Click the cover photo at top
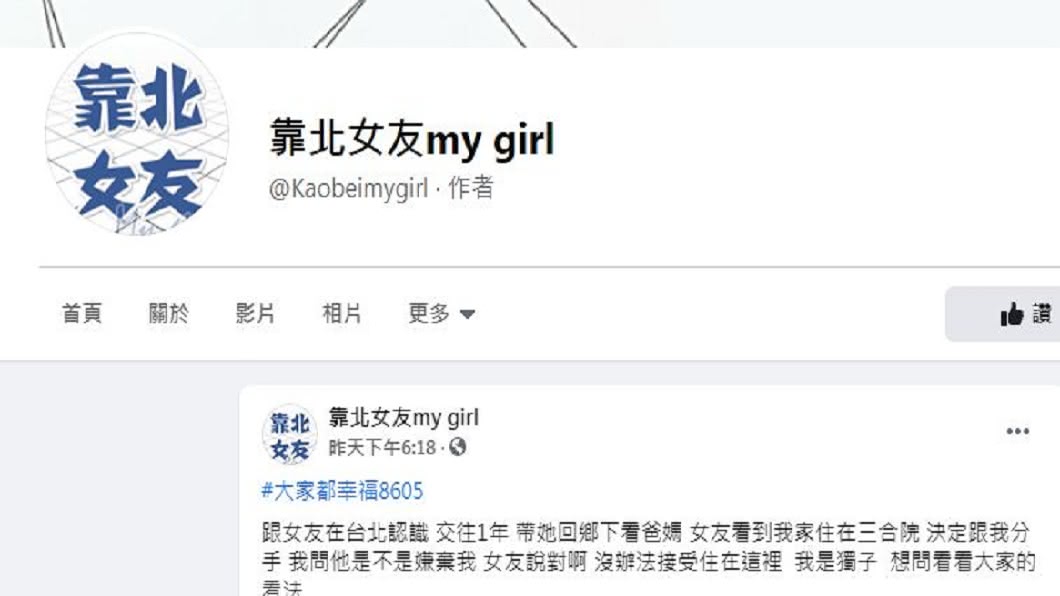Image resolution: width=1060 pixels, height=596 pixels. pyautogui.click(x=530, y=24)
